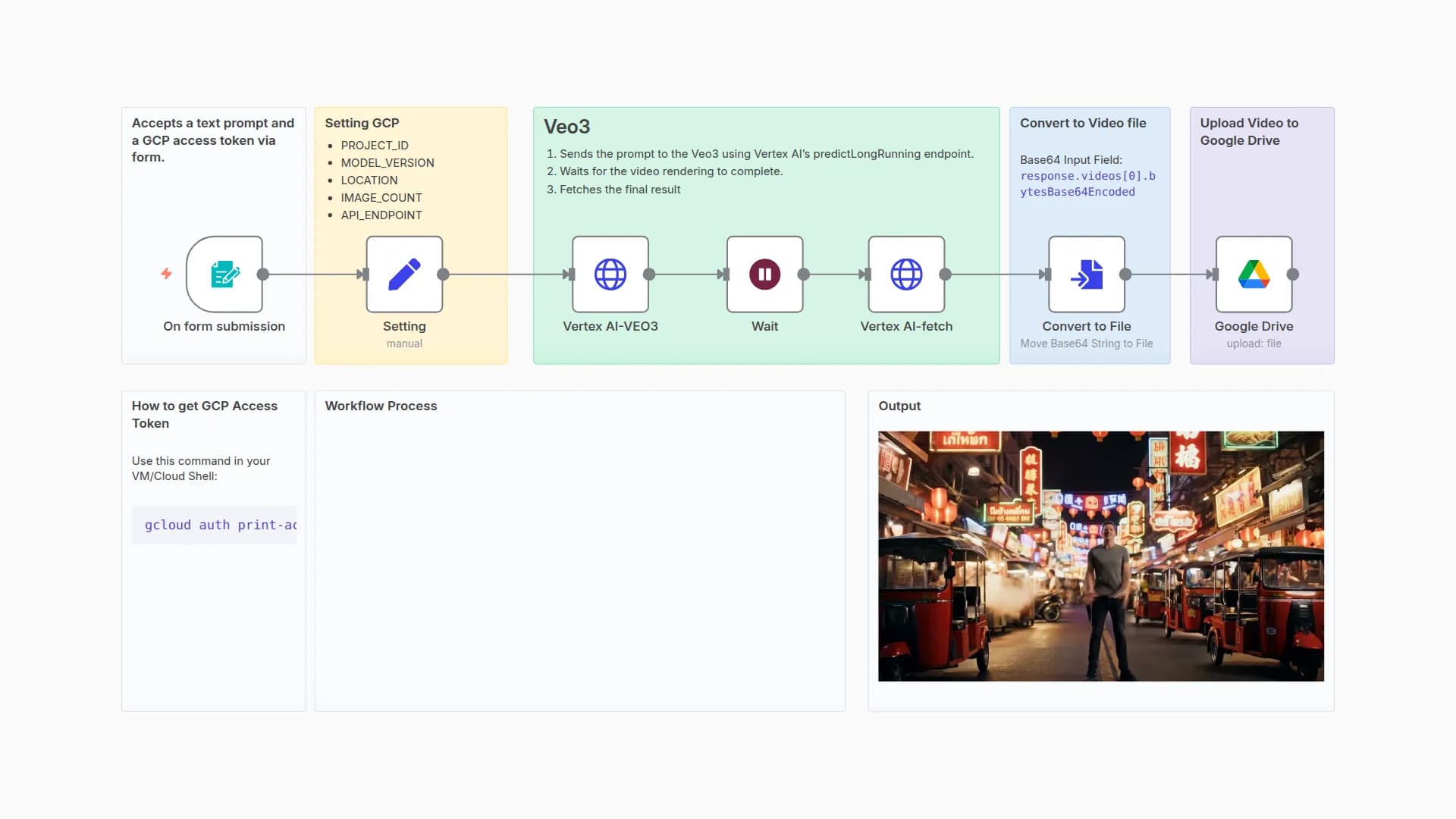Open the Output video thumbnail
1456x819 pixels.
[x=1100, y=555]
